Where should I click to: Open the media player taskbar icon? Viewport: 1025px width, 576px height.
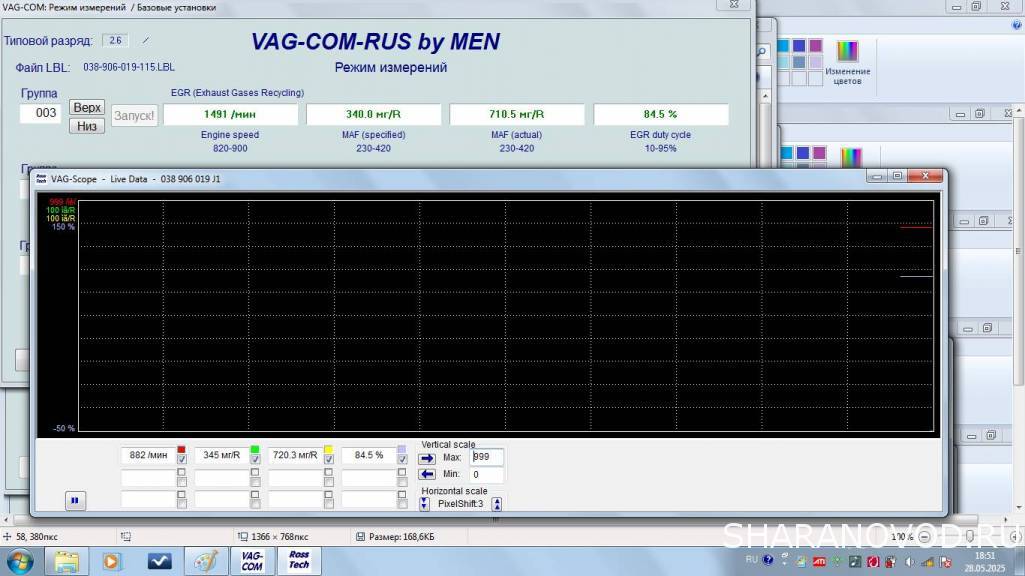tap(112, 561)
